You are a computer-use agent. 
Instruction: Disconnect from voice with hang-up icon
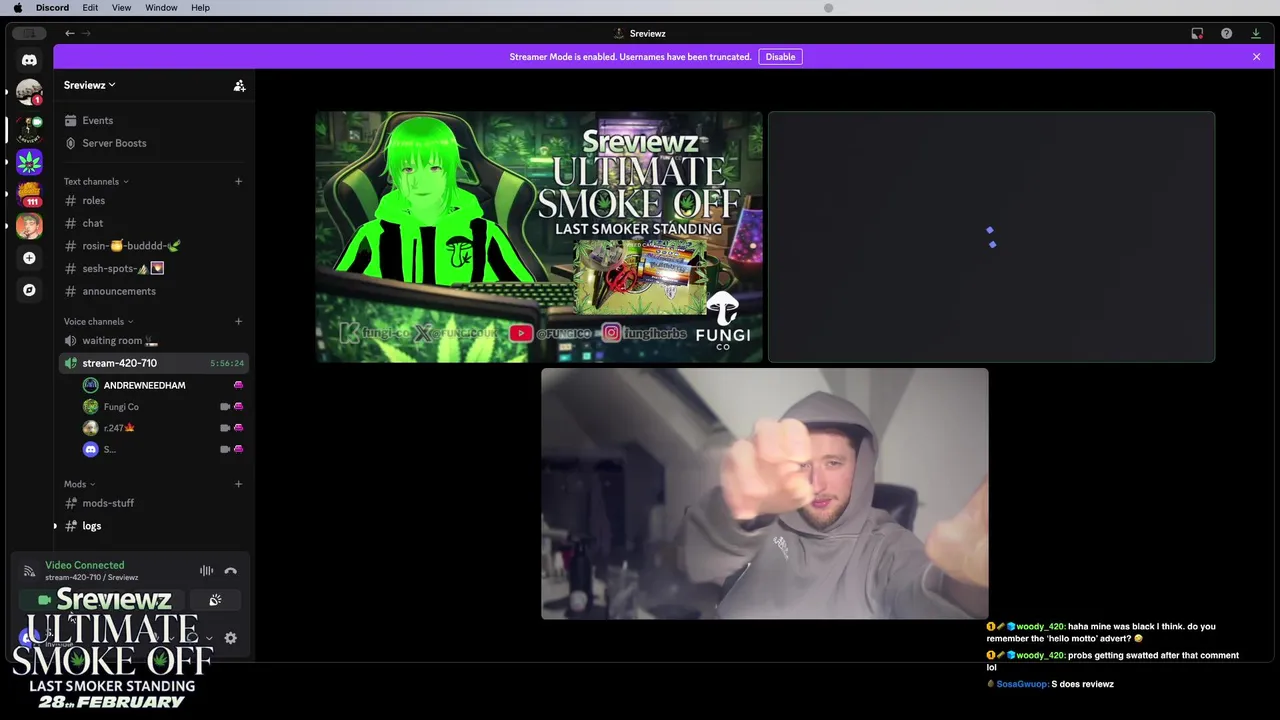(x=231, y=571)
